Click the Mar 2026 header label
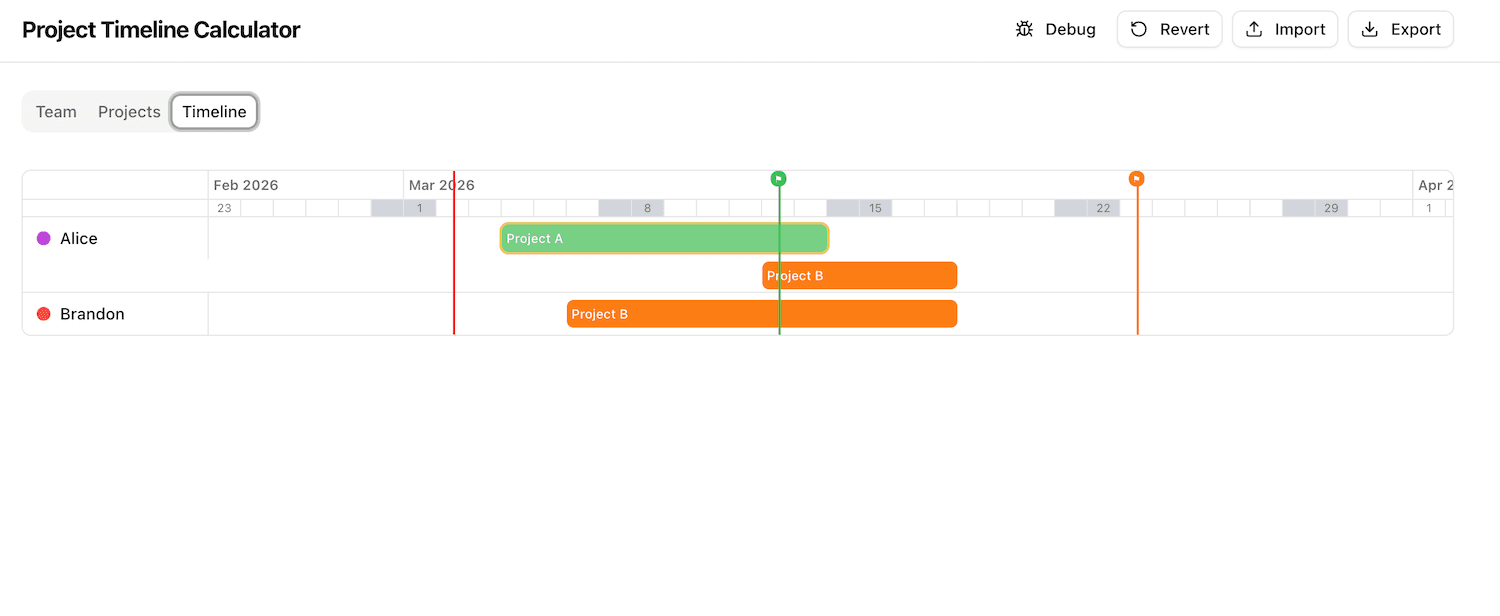This screenshot has width=1500, height=616. [441, 185]
